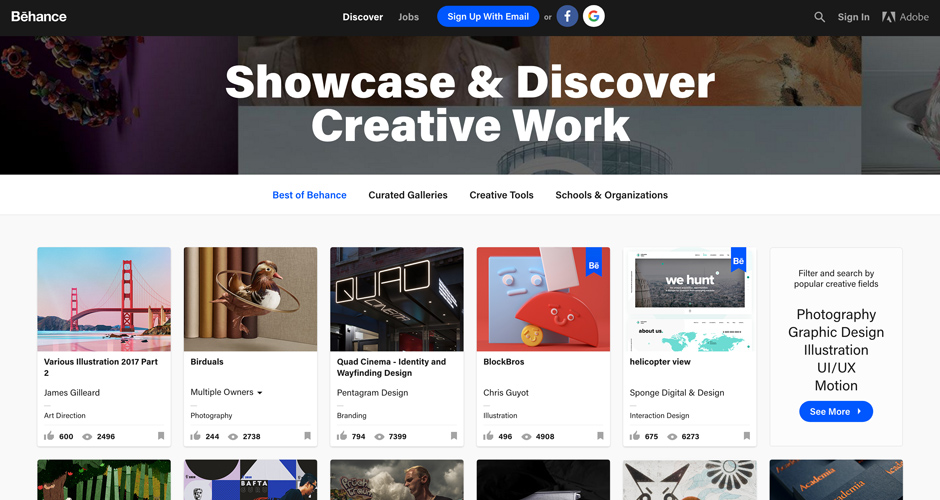The width and height of the screenshot is (940, 500).
Task: Switch to Creative Tools tab
Action: click(x=501, y=195)
